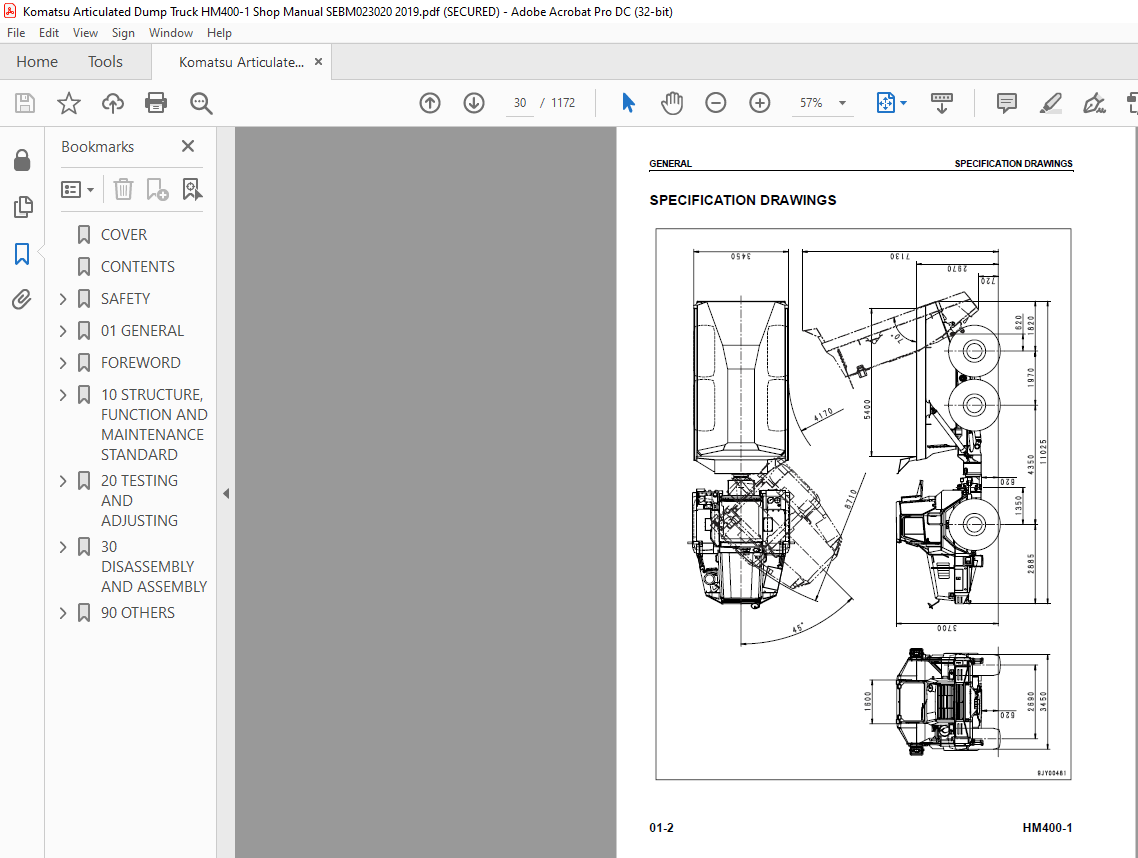Zoom out with minus button

(716, 103)
